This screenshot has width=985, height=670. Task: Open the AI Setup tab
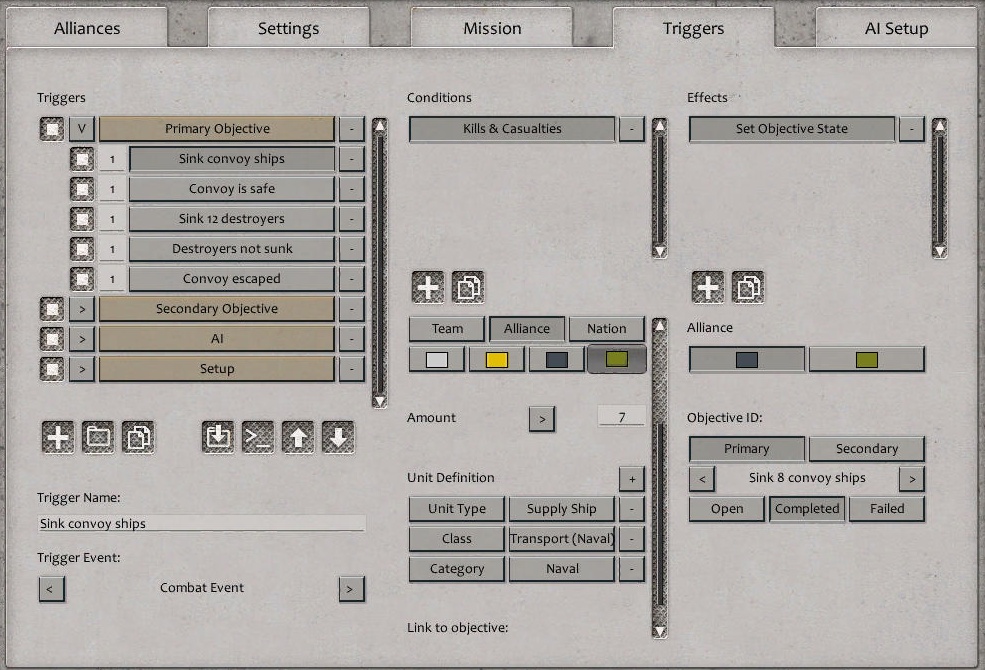point(896,28)
